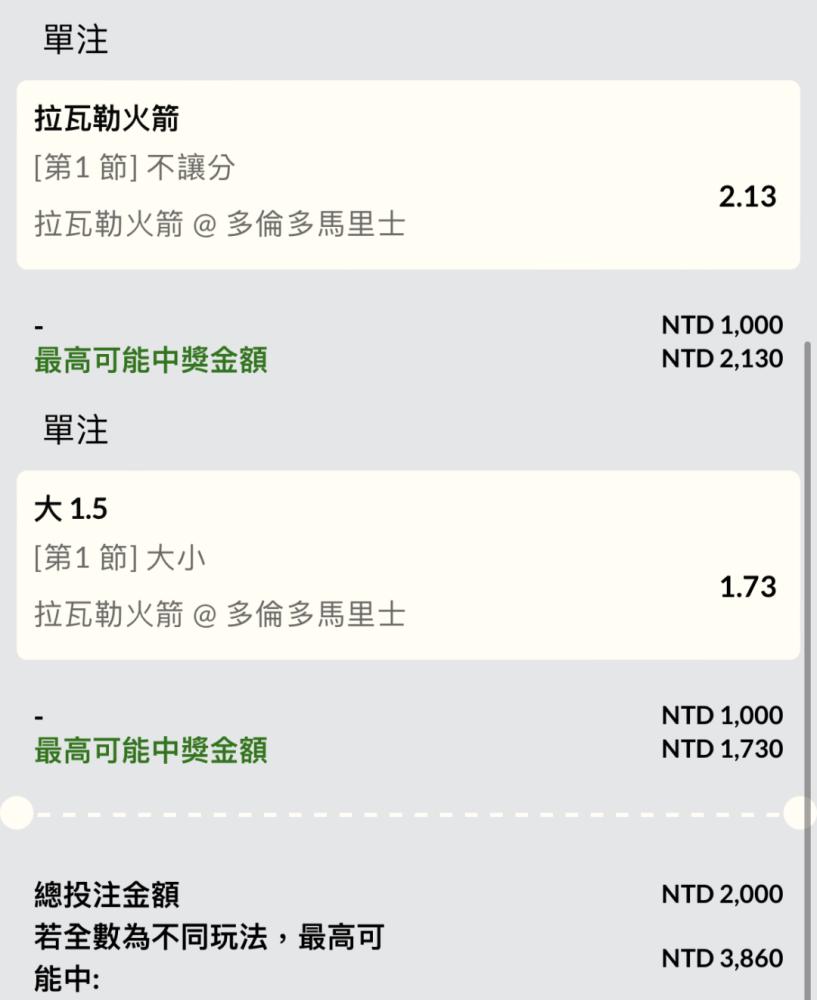The image size is (817, 1000).
Task: Click the matchup text in the second card
Action: (219, 615)
